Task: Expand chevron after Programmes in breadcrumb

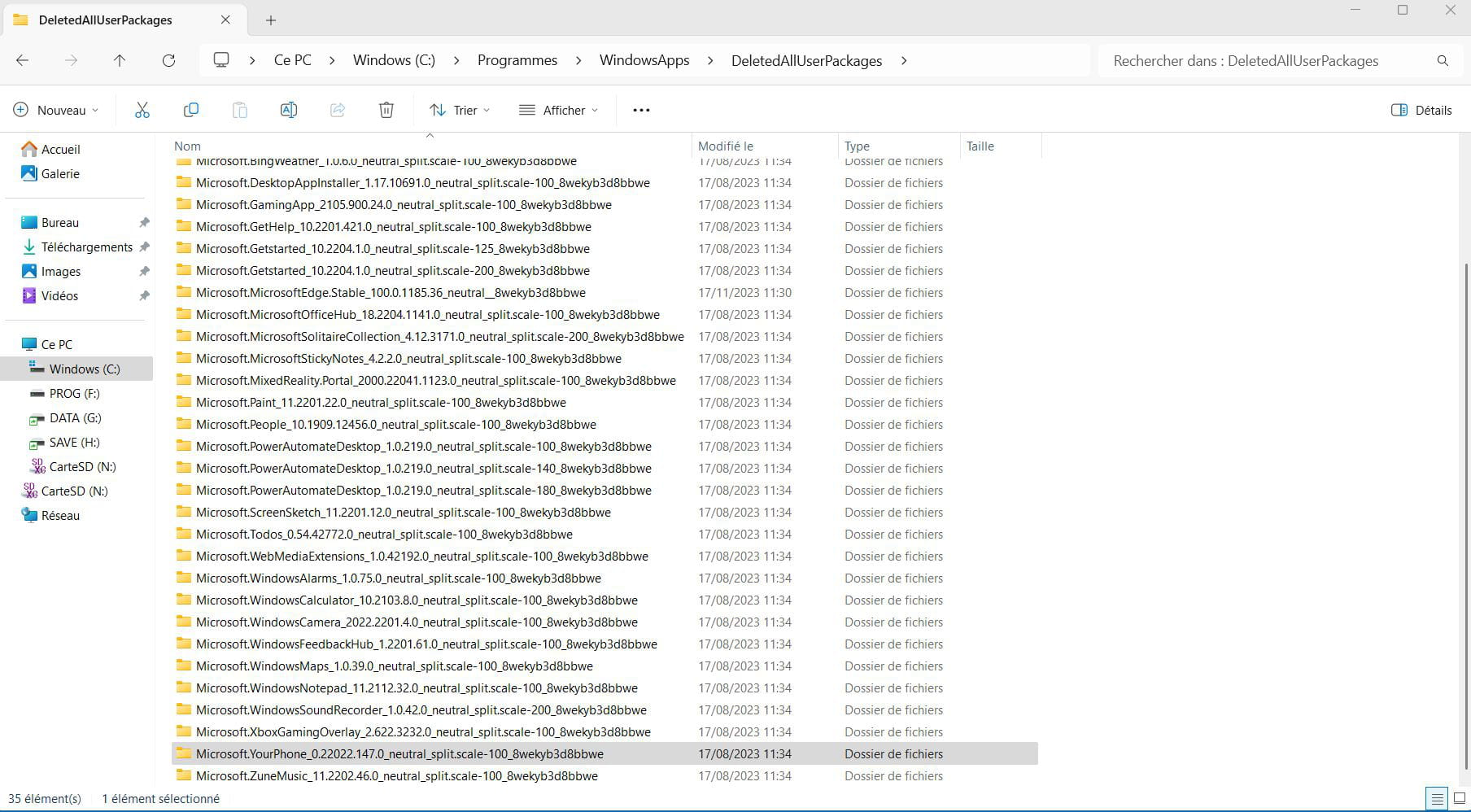Action: tap(578, 60)
